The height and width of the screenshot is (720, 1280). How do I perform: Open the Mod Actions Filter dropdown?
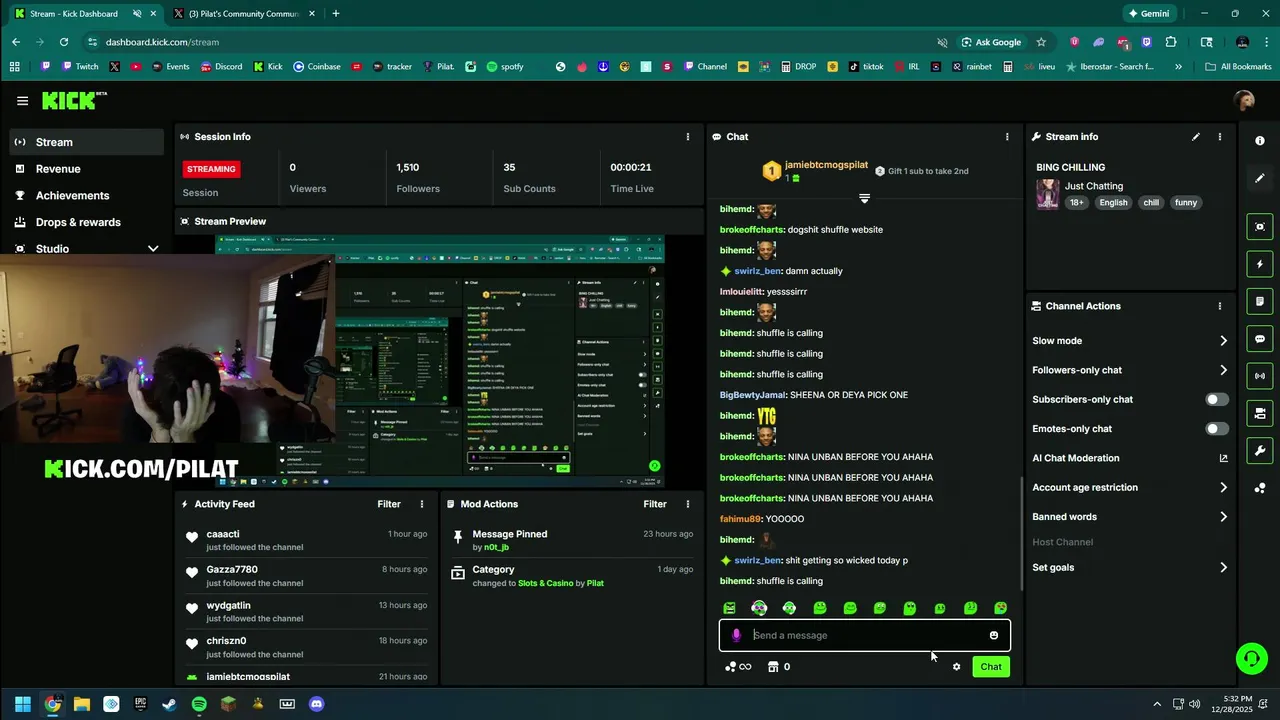click(x=655, y=504)
